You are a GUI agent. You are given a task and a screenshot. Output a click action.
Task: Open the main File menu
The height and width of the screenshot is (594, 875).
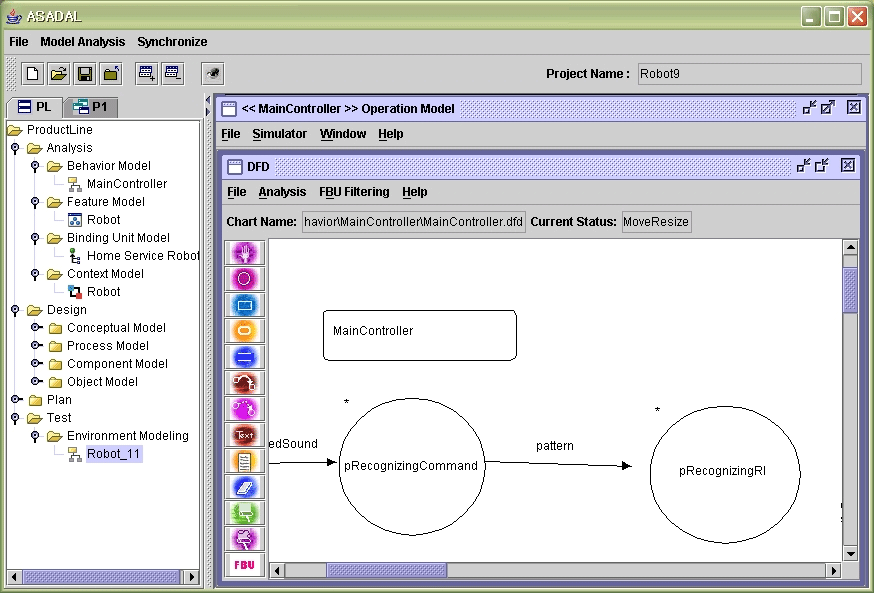18,42
